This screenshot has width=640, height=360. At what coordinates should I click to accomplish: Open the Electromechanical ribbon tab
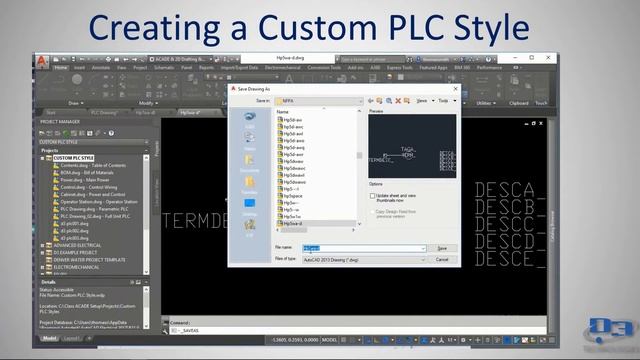[x=282, y=67]
